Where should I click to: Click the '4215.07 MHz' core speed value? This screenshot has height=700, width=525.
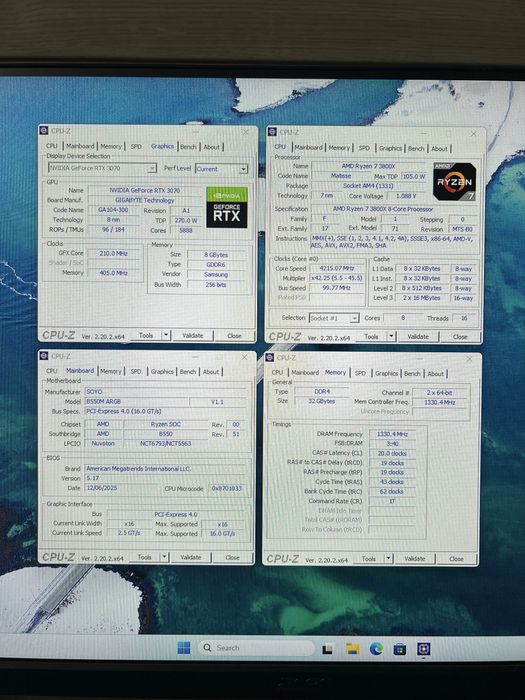click(x=337, y=268)
